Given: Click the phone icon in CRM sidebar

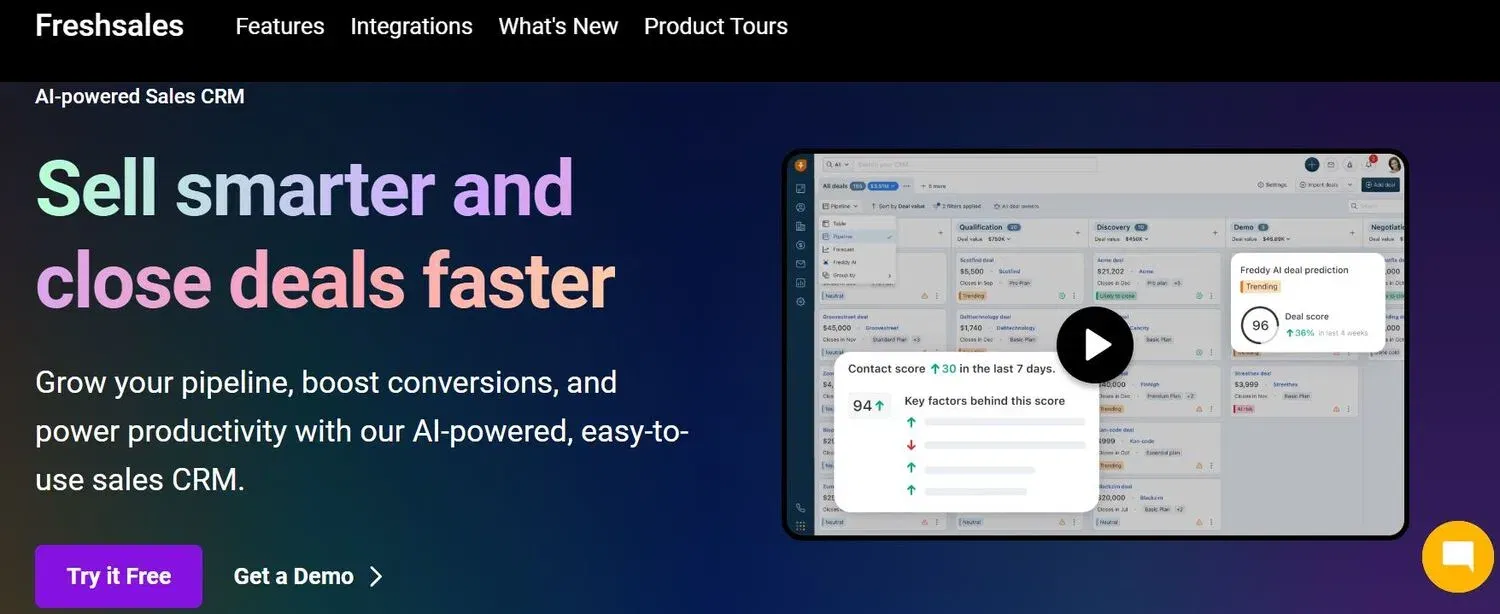Looking at the screenshot, I should pos(801,508).
